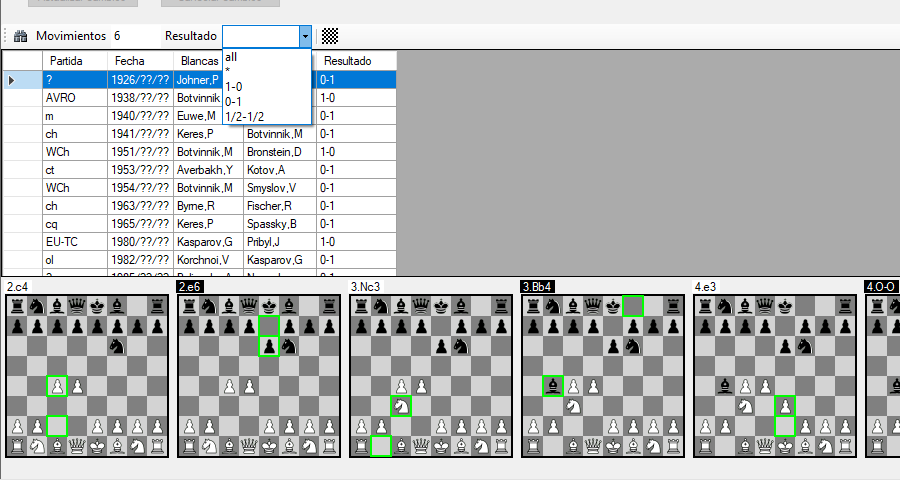This screenshot has width=900, height=480.
Task: Click Averbakh,Y cell
Action: coord(208,170)
